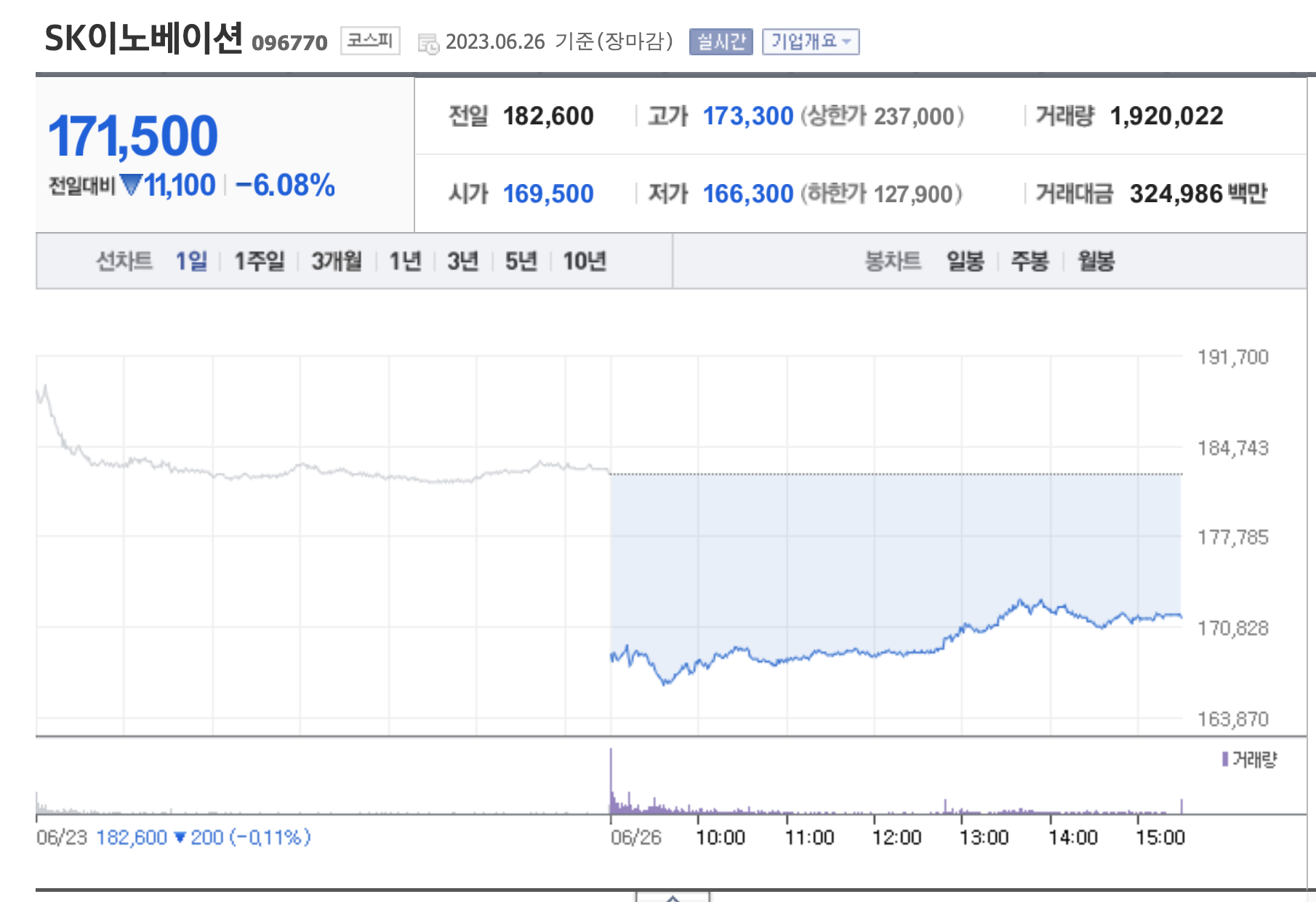Screen dimensions: 1316x902
Task: Click the down arrow icon beside 11,100
Action: (131, 185)
